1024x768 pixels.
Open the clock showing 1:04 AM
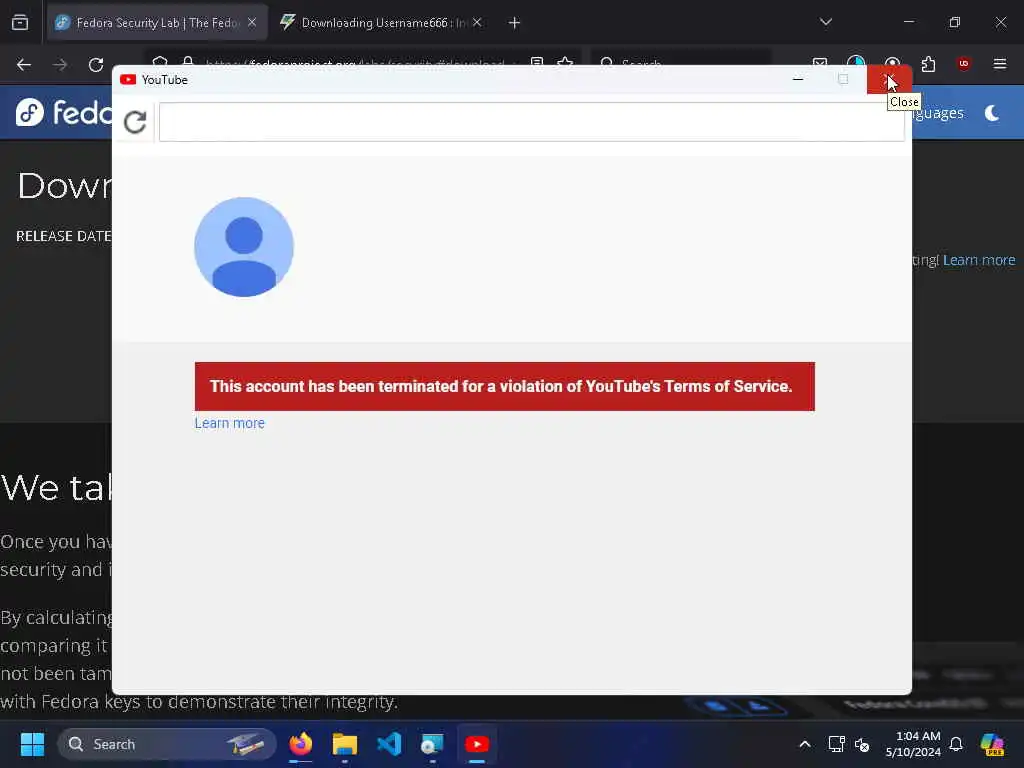[x=913, y=744]
